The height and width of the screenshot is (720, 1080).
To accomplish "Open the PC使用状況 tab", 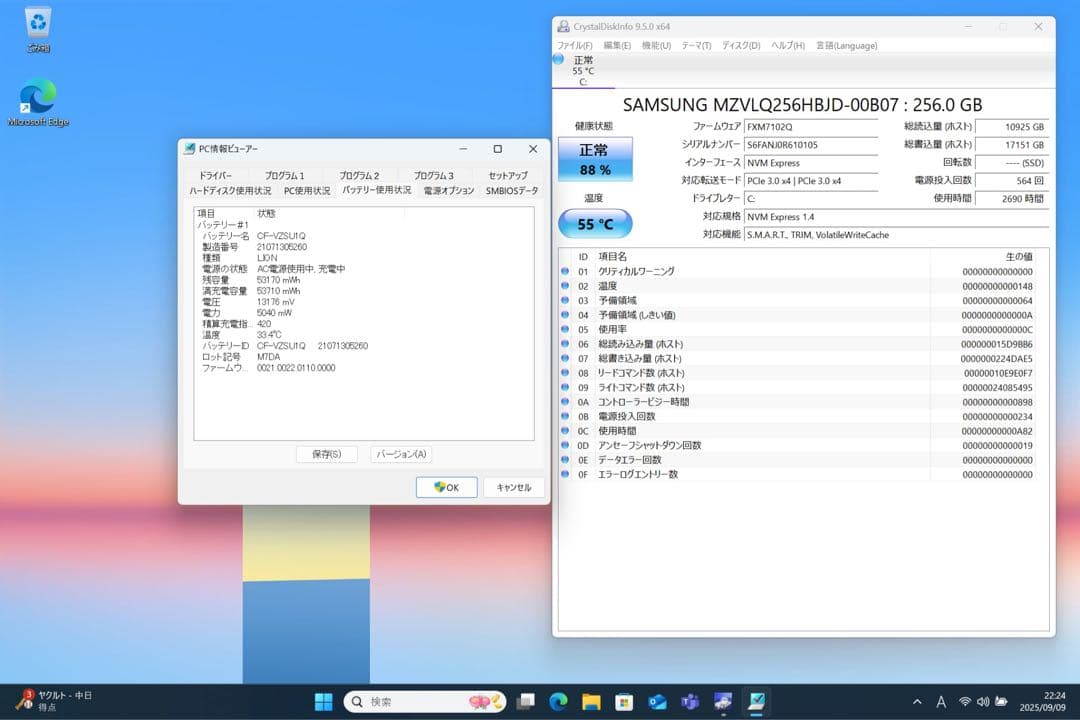I will [307, 191].
